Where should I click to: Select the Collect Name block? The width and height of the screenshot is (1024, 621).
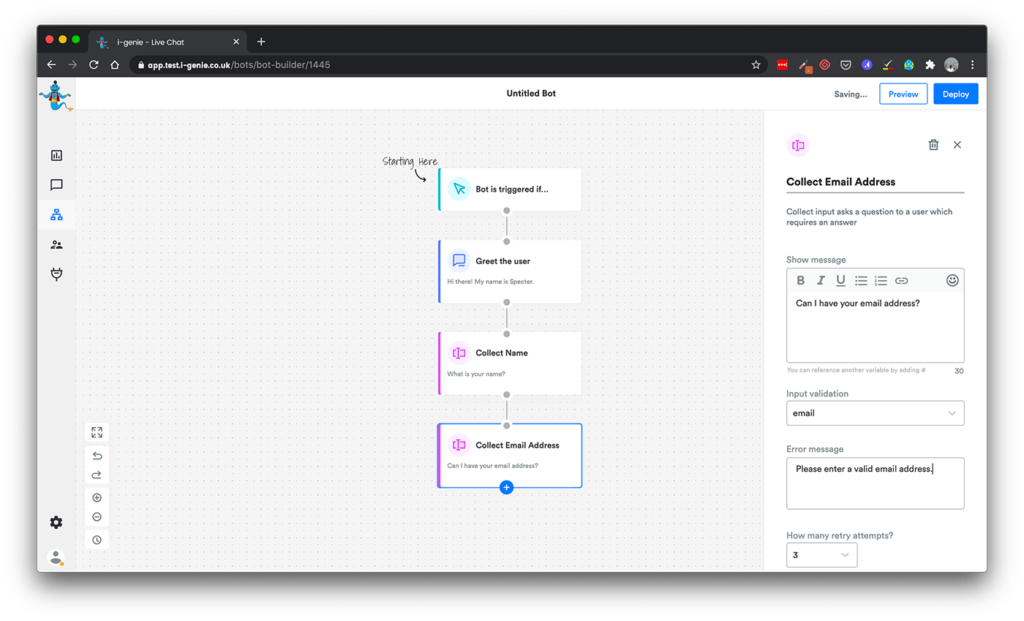(510, 362)
